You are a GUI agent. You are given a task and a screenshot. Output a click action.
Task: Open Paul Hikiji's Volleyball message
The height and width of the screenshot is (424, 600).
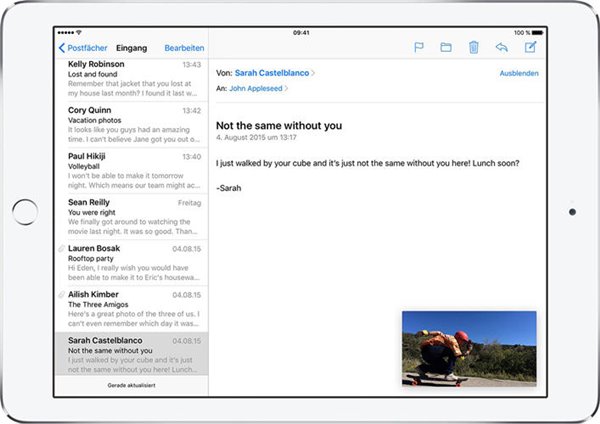[x=134, y=168]
